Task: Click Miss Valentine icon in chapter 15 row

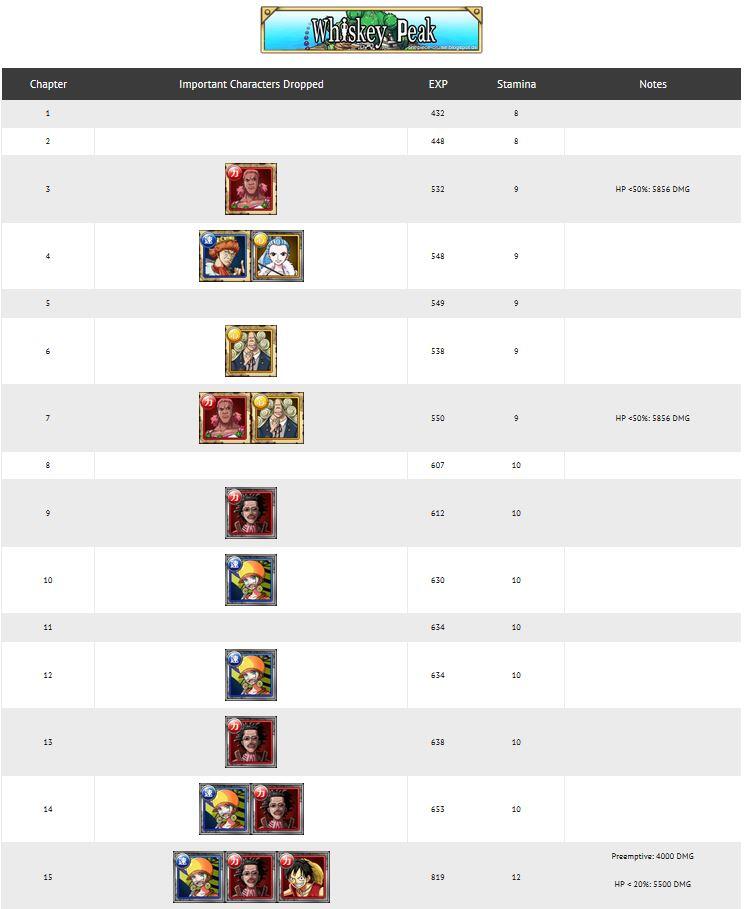Action: (198, 877)
